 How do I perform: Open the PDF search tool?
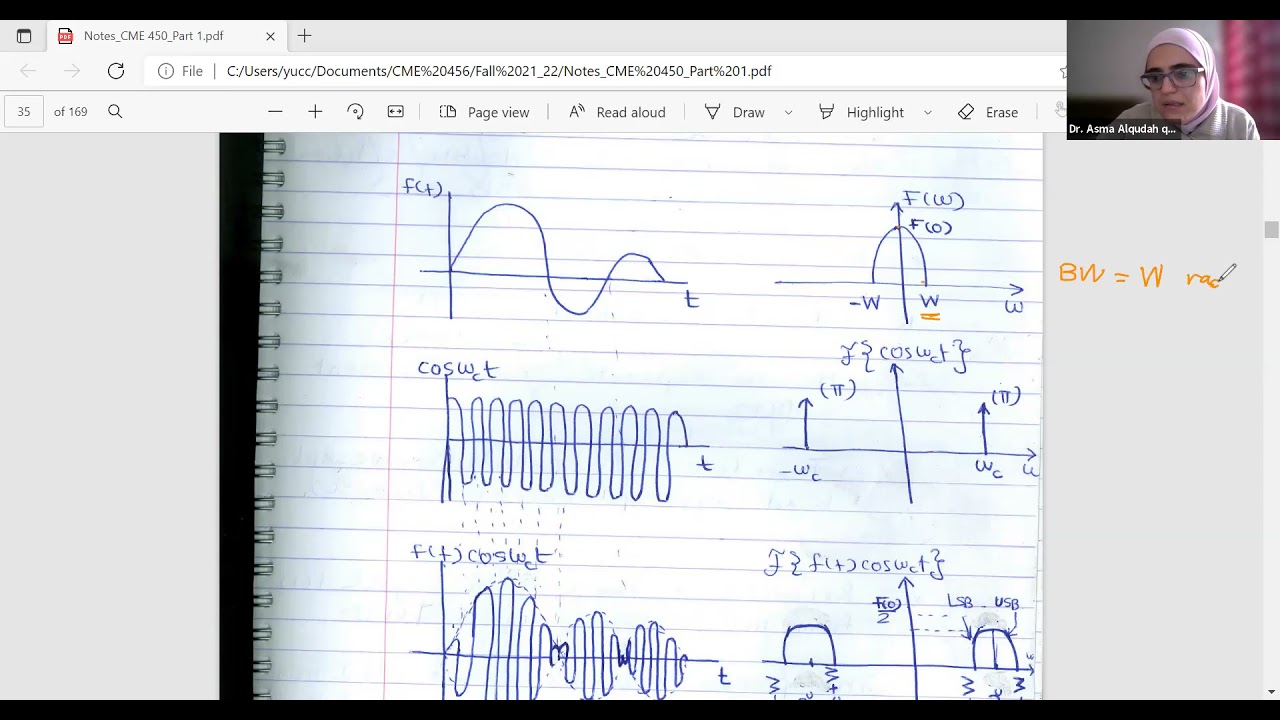click(115, 112)
